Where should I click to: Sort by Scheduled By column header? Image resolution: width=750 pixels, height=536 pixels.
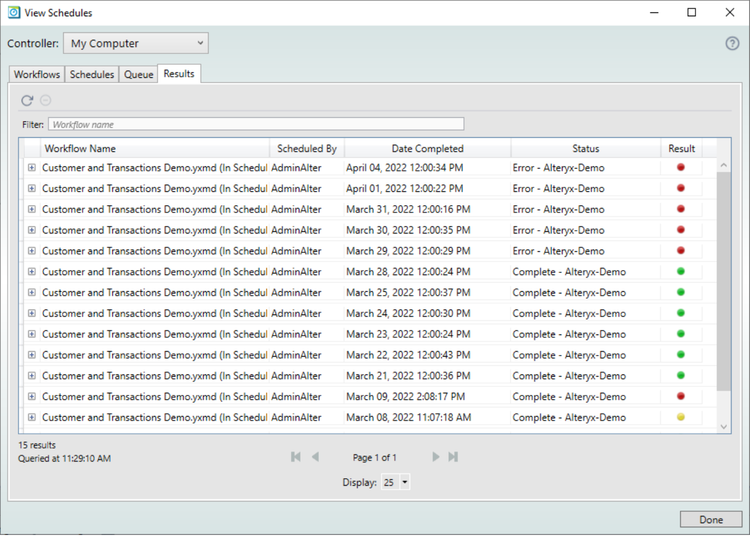[x=307, y=149]
